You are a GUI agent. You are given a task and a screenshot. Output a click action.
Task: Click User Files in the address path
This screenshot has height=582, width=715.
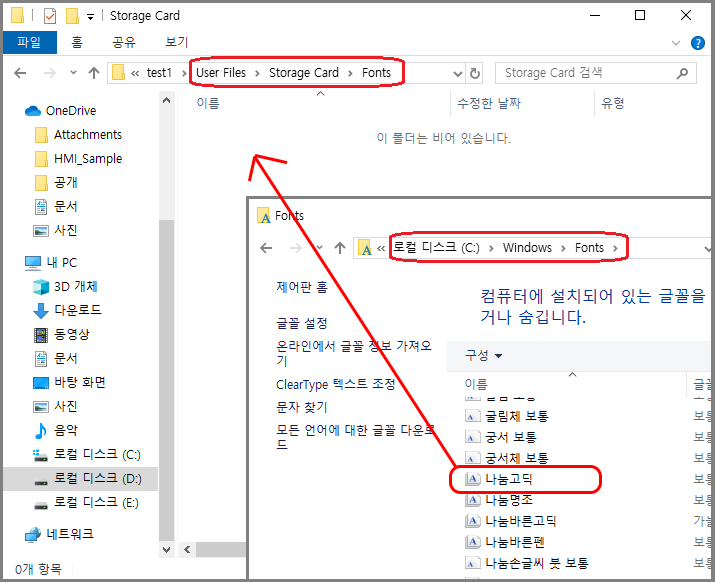[x=221, y=73]
